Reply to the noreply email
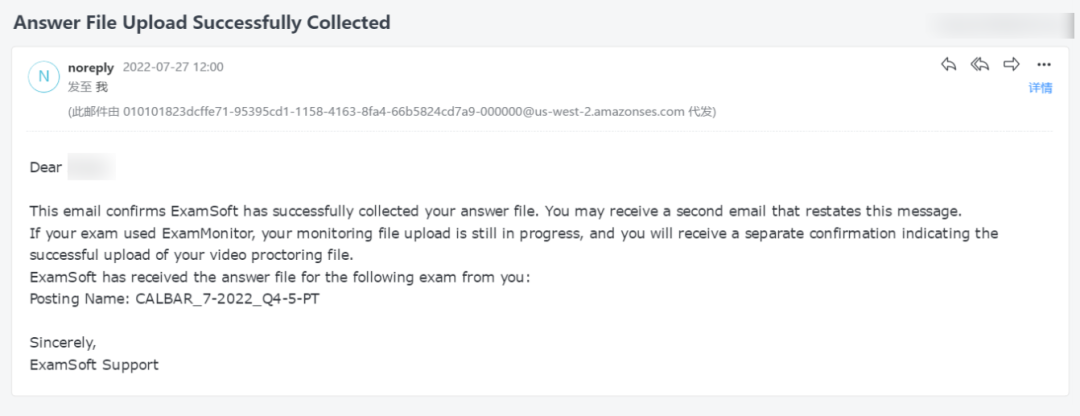The image size is (1080, 416). tap(948, 65)
